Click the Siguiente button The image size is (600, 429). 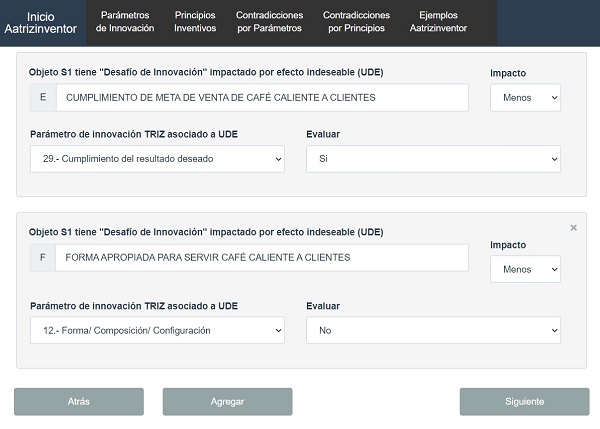[524, 402]
